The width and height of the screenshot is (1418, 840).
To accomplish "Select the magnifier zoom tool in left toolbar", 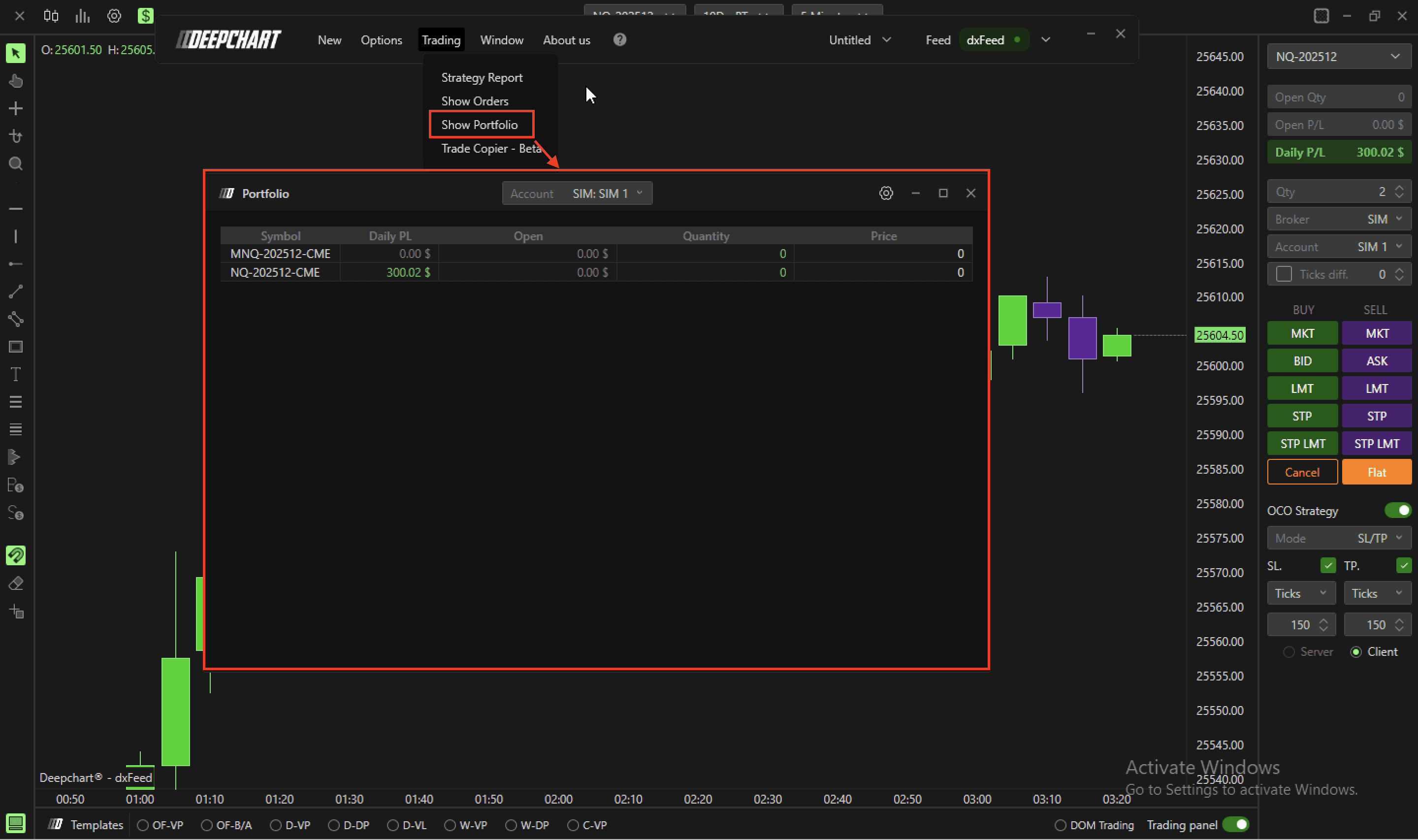I will pos(16,164).
